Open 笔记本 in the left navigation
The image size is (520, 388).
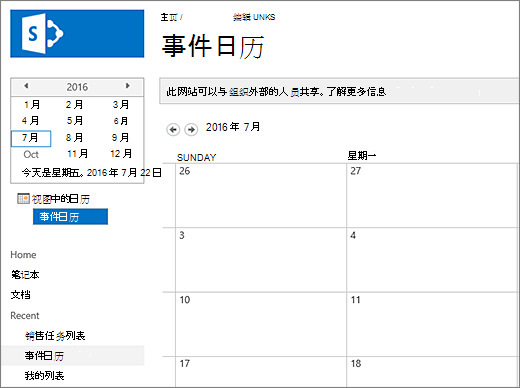[25, 275]
